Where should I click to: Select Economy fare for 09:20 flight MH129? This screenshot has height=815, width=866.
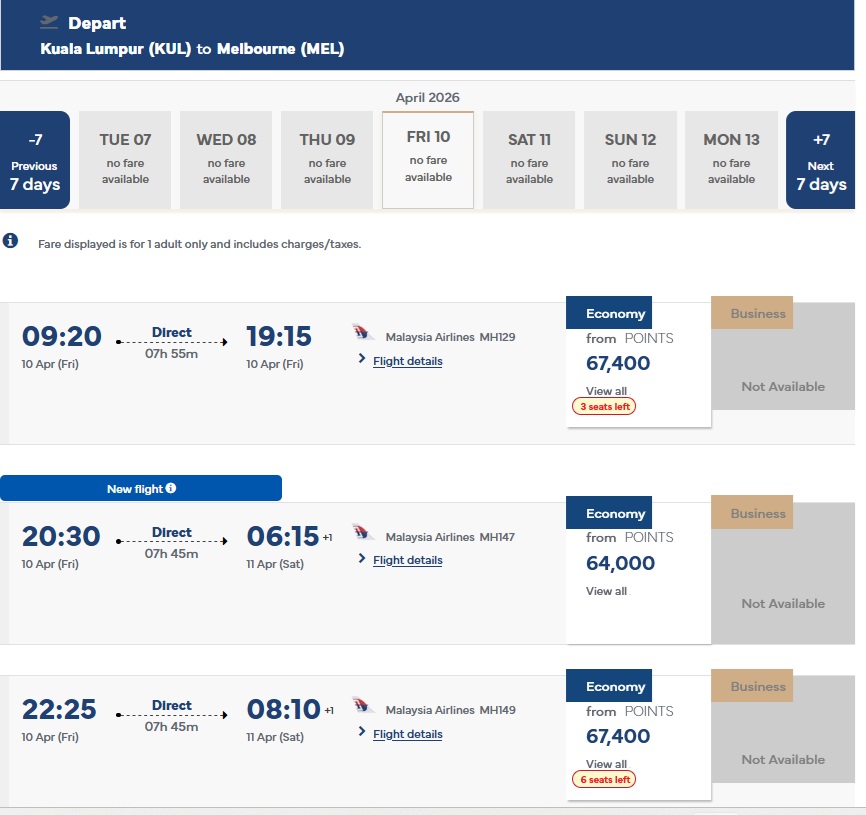[638, 362]
